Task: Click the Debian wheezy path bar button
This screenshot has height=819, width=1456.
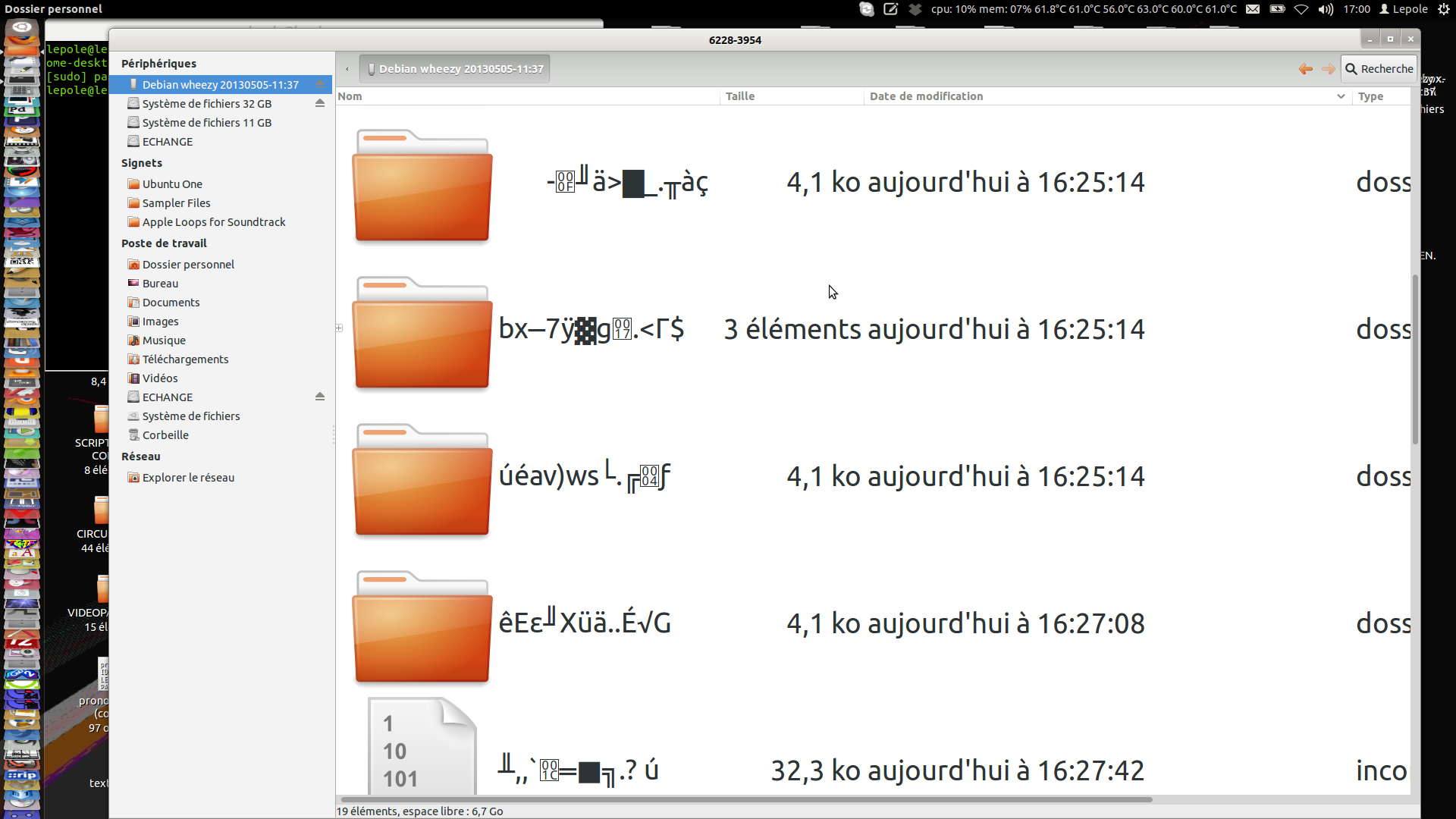Action: pyautogui.click(x=455, y=69)
